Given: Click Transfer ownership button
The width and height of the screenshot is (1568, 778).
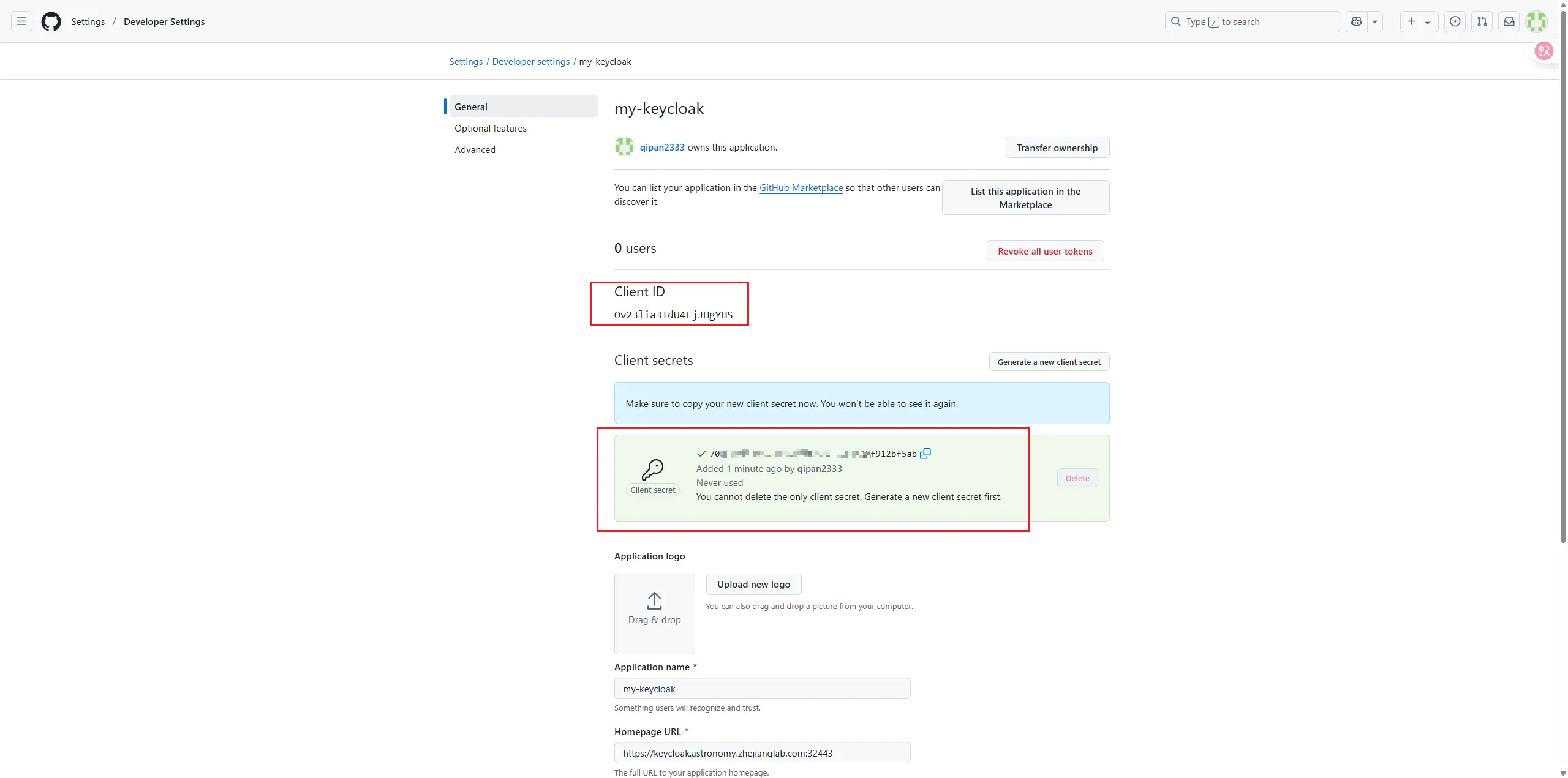Looking at the screenshot, I should [1057, 148].
